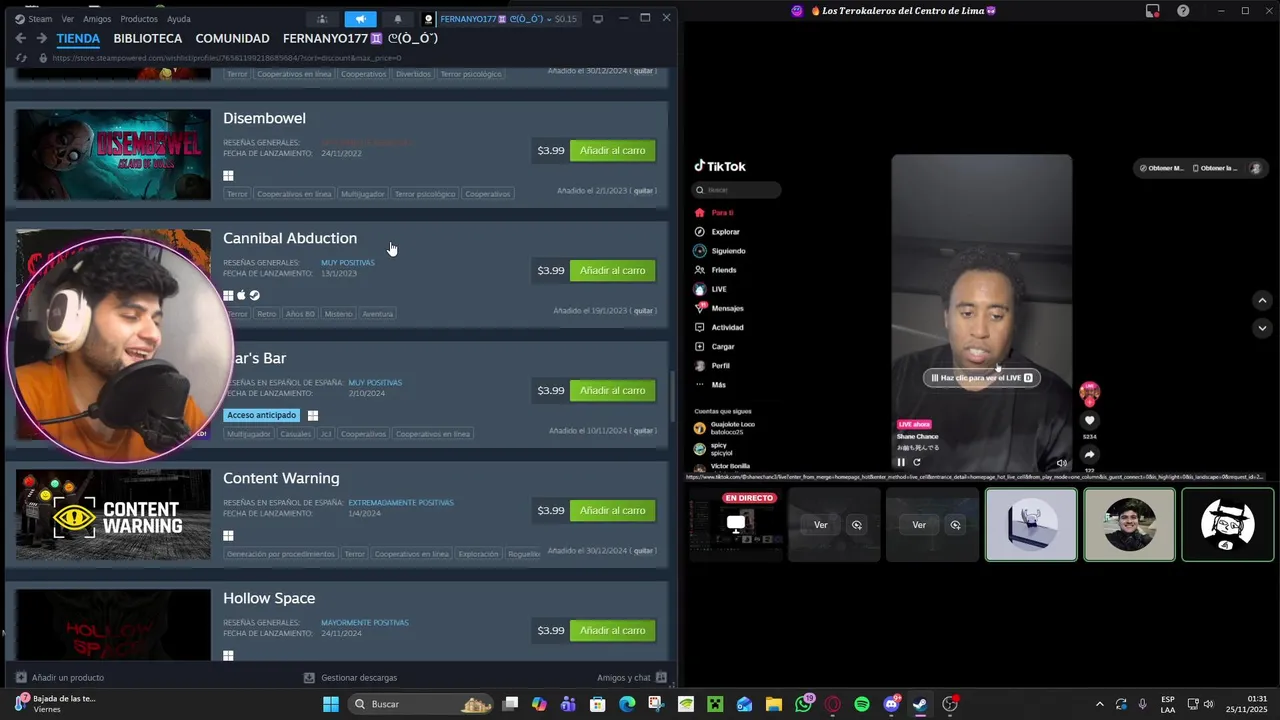Open the Ayuda menu in Steam
Image resolution: width=1280 pixels, height=720 pixels.
click(179, 19)
